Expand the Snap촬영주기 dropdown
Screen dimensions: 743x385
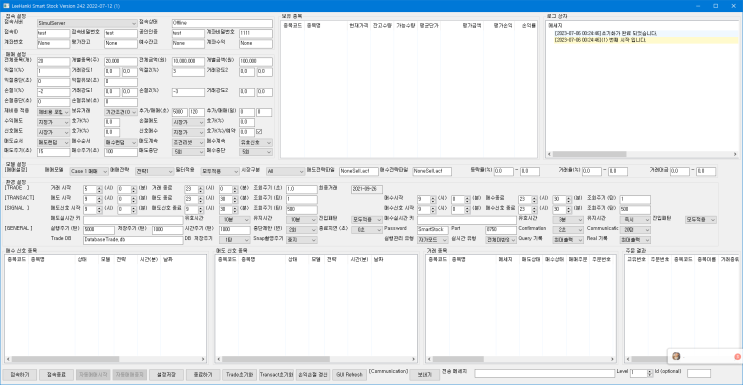tap(301, 240)
